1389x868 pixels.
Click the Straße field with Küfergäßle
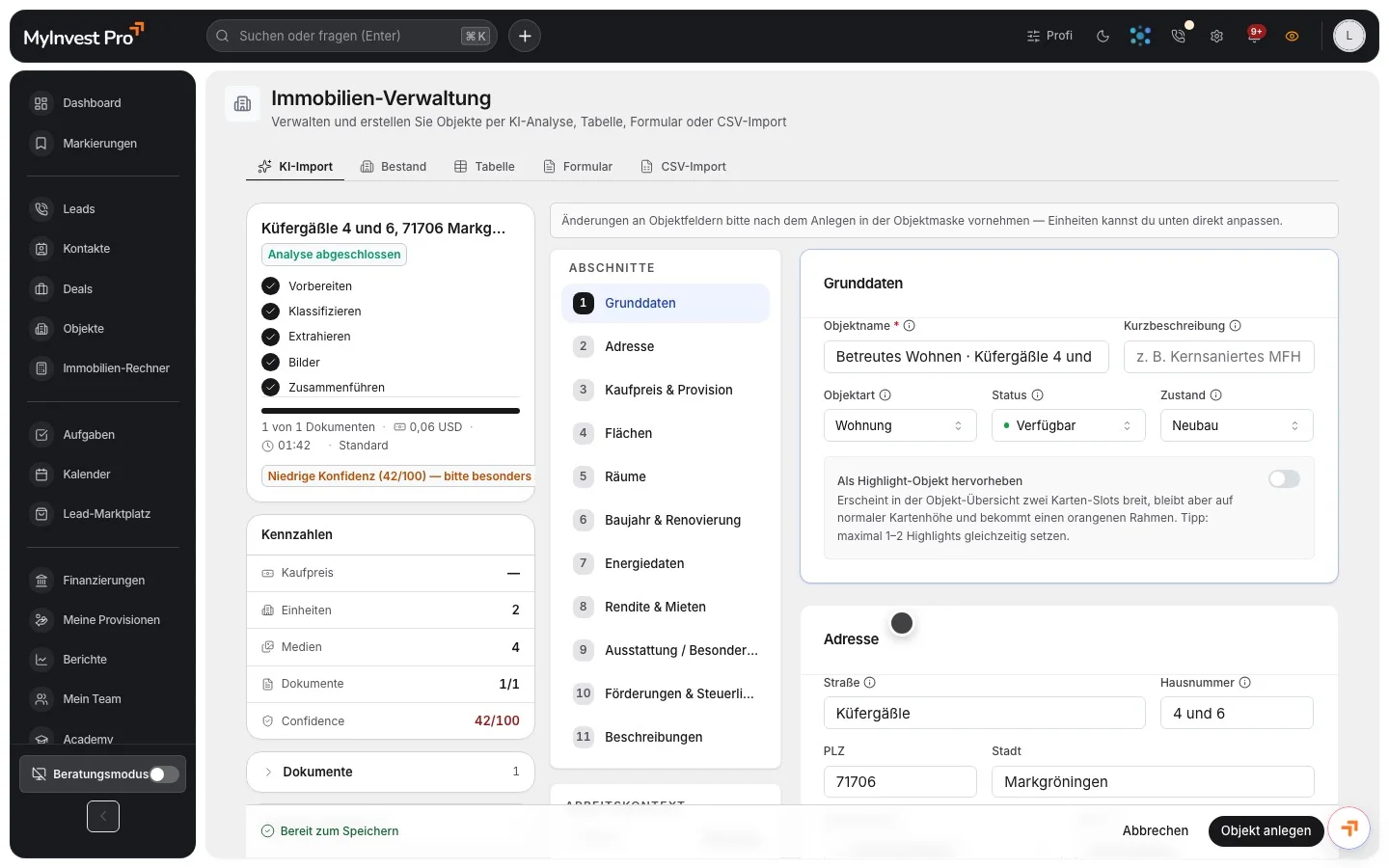coord(985,714)
